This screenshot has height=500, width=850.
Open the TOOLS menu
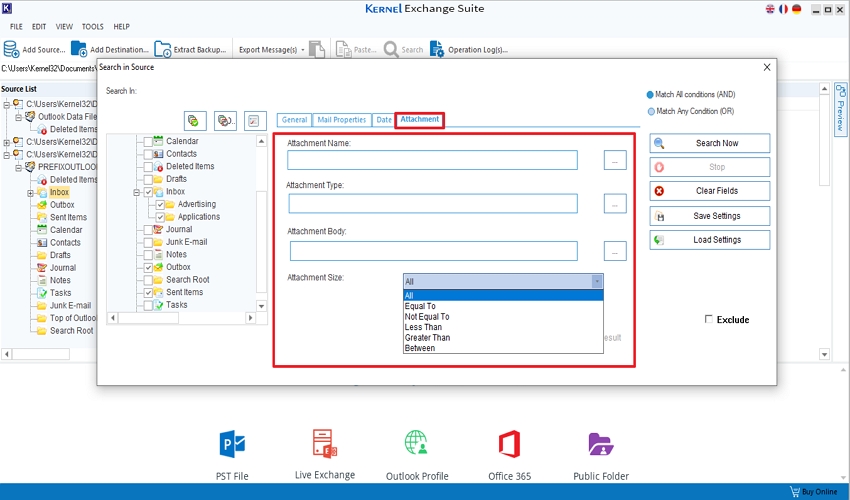pos(93,27)
